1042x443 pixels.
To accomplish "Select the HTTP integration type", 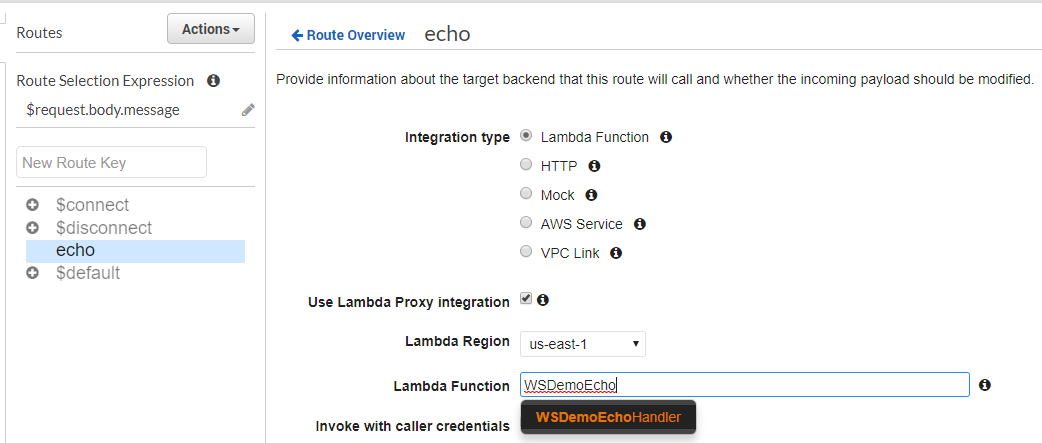I will point(526,165).
